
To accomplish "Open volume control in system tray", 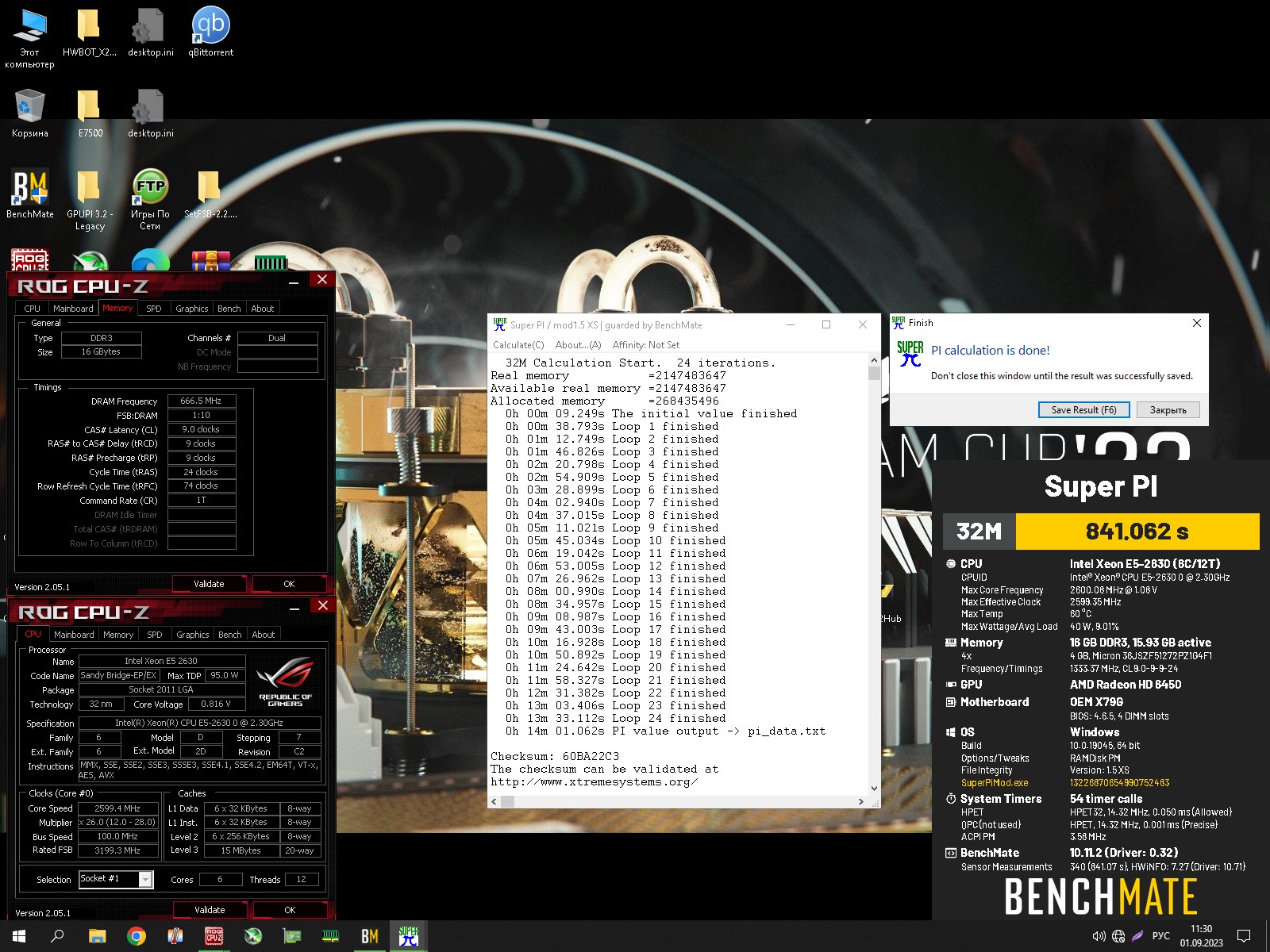I will point(1099,936).
